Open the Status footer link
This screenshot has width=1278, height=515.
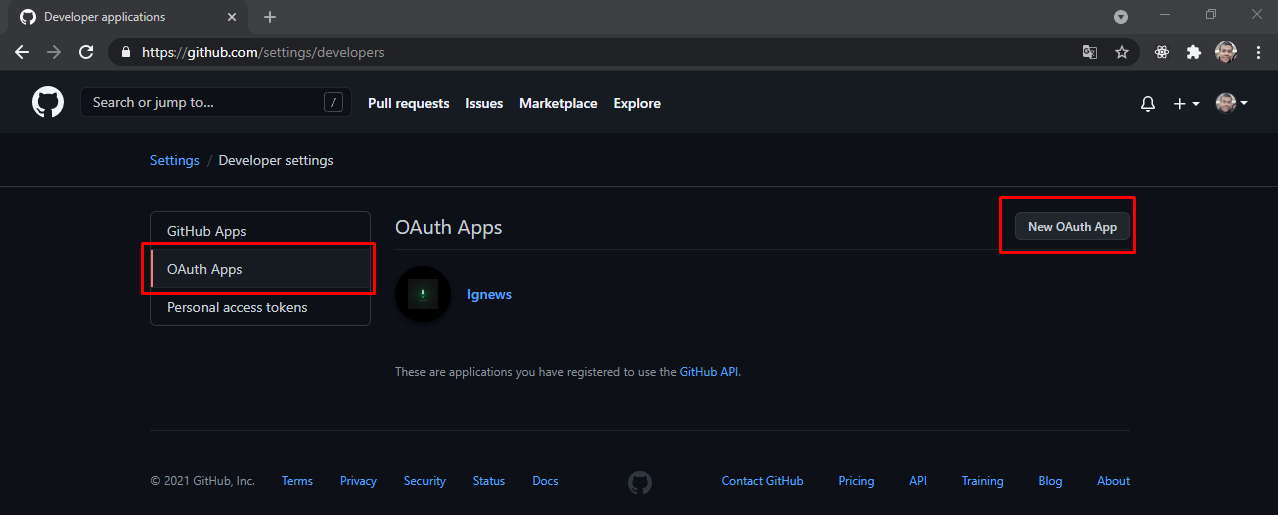489,481
